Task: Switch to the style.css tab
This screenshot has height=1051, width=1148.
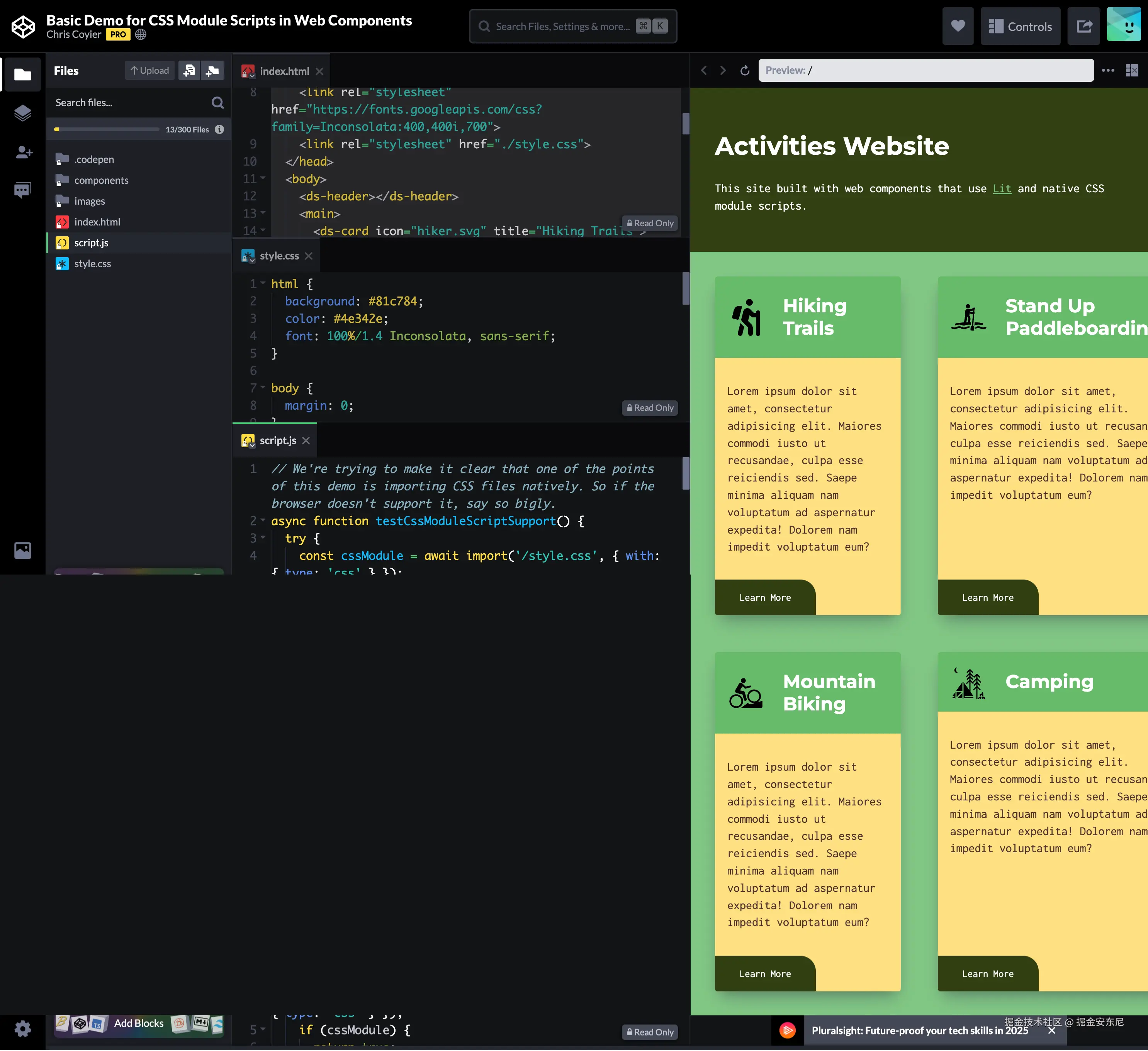Action: pos(279,256)
